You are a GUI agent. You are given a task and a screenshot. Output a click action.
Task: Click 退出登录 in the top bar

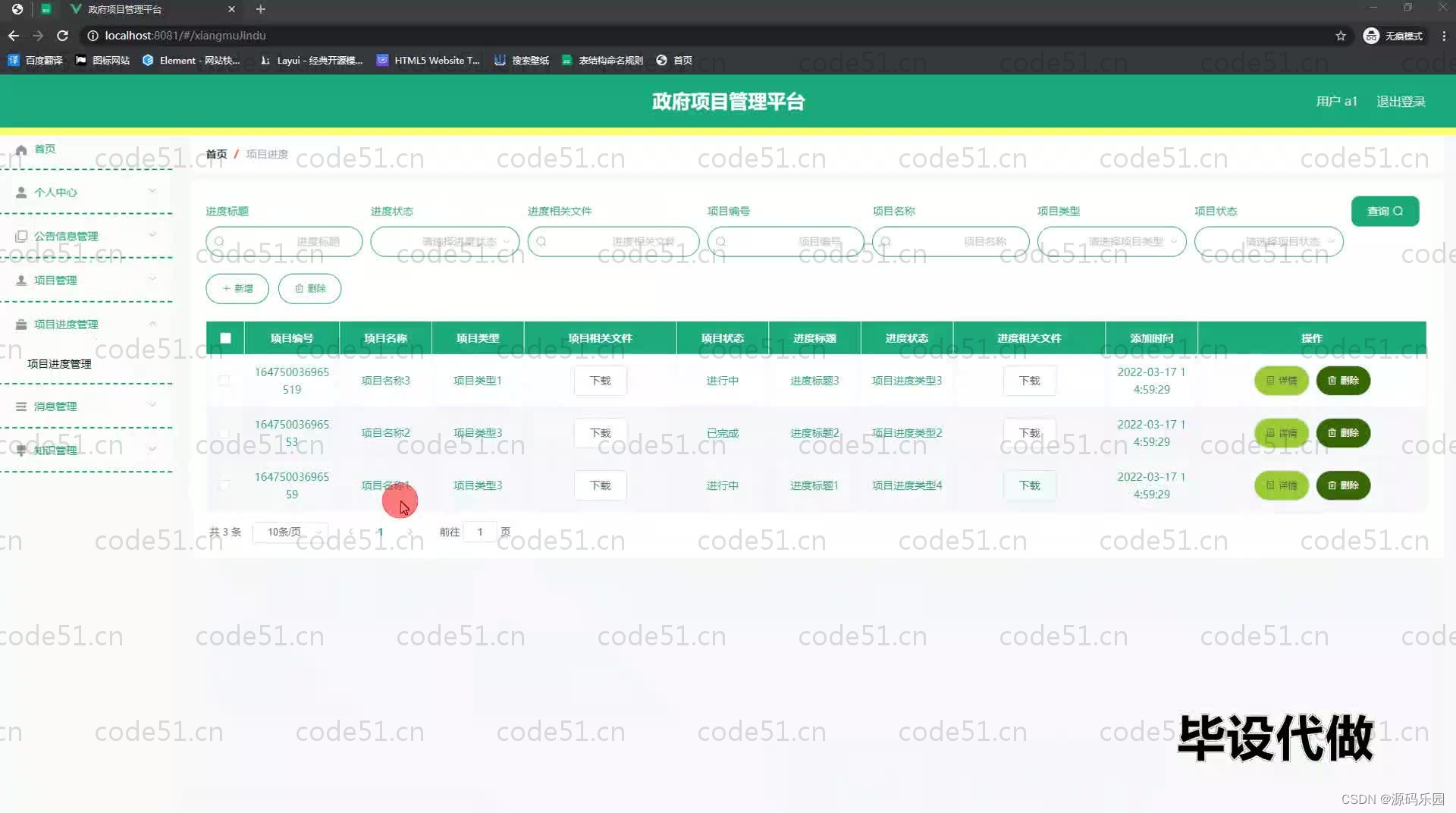coord(1401,101)
